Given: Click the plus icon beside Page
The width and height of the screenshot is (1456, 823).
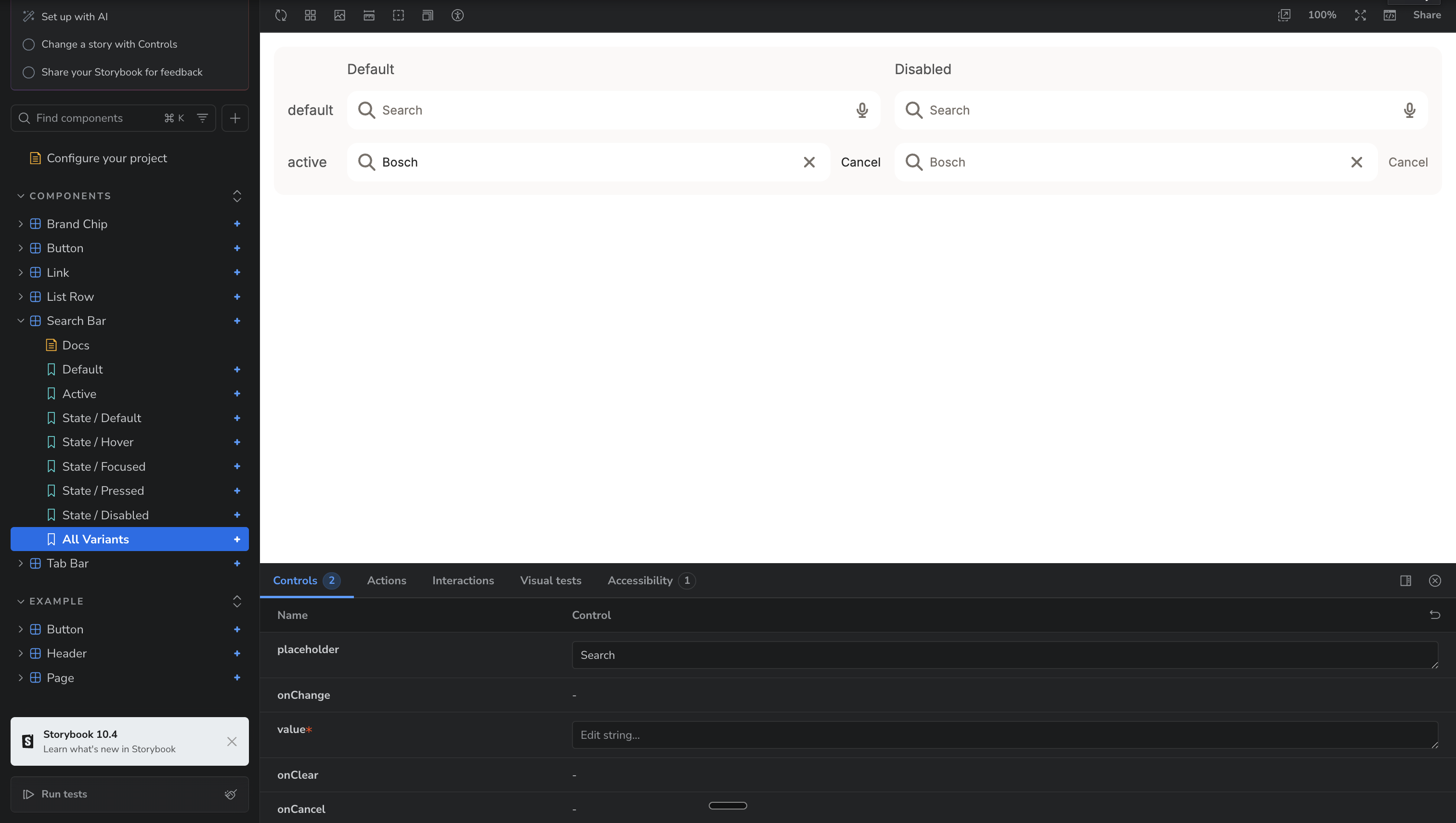Looking at the screenshot, I should 237,678.
